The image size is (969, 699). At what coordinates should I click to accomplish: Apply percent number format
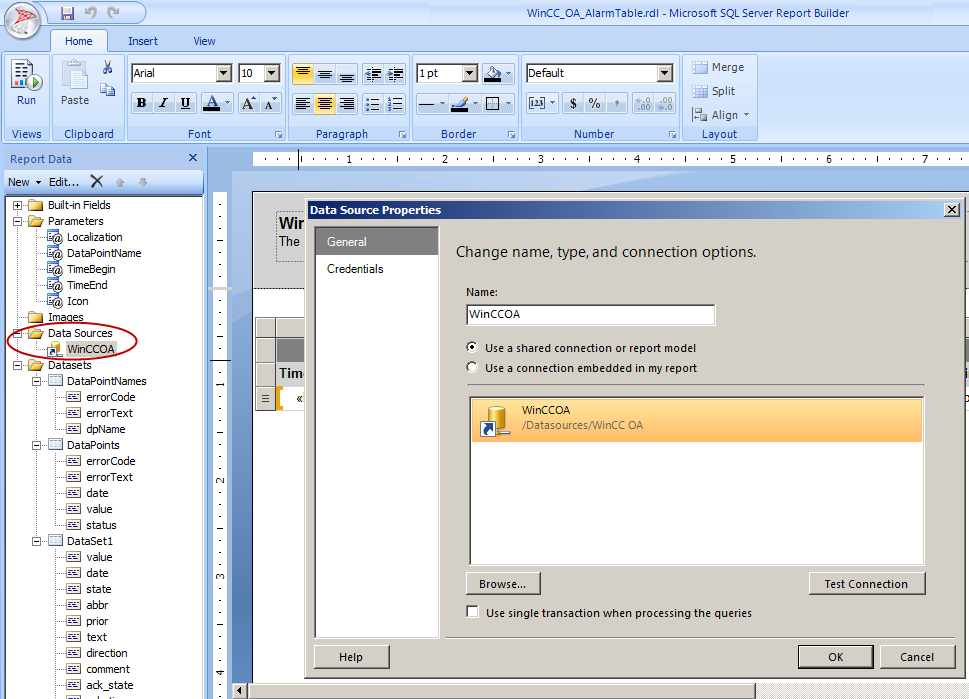[x=594, y=103]
